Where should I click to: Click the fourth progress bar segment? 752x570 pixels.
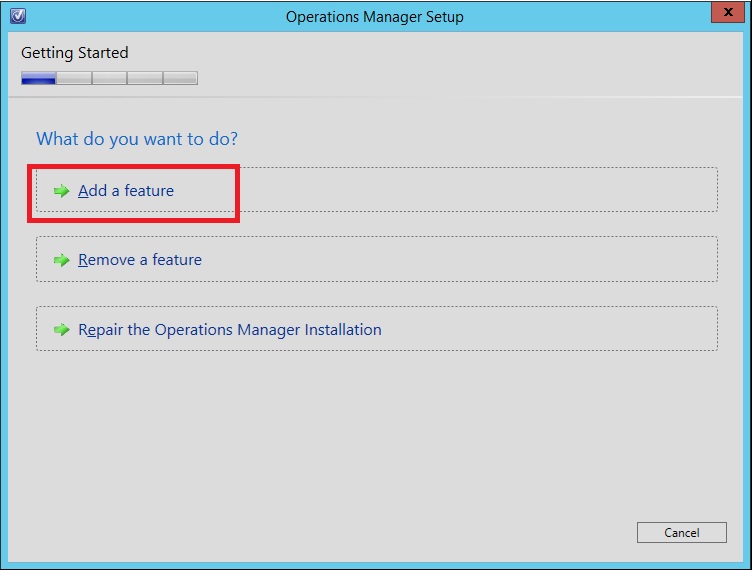coord(145,78)
